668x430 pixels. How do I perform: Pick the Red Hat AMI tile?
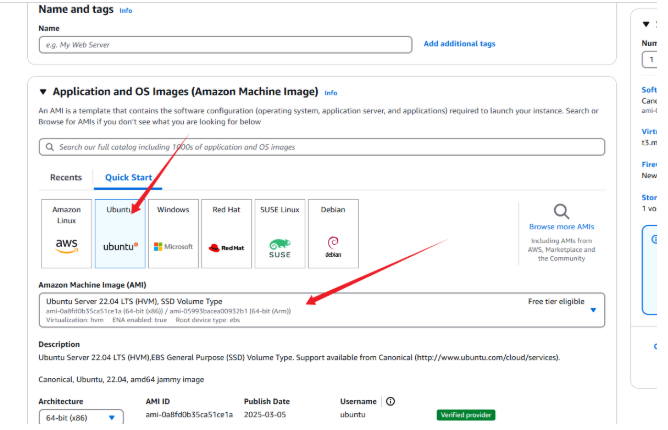227,234
